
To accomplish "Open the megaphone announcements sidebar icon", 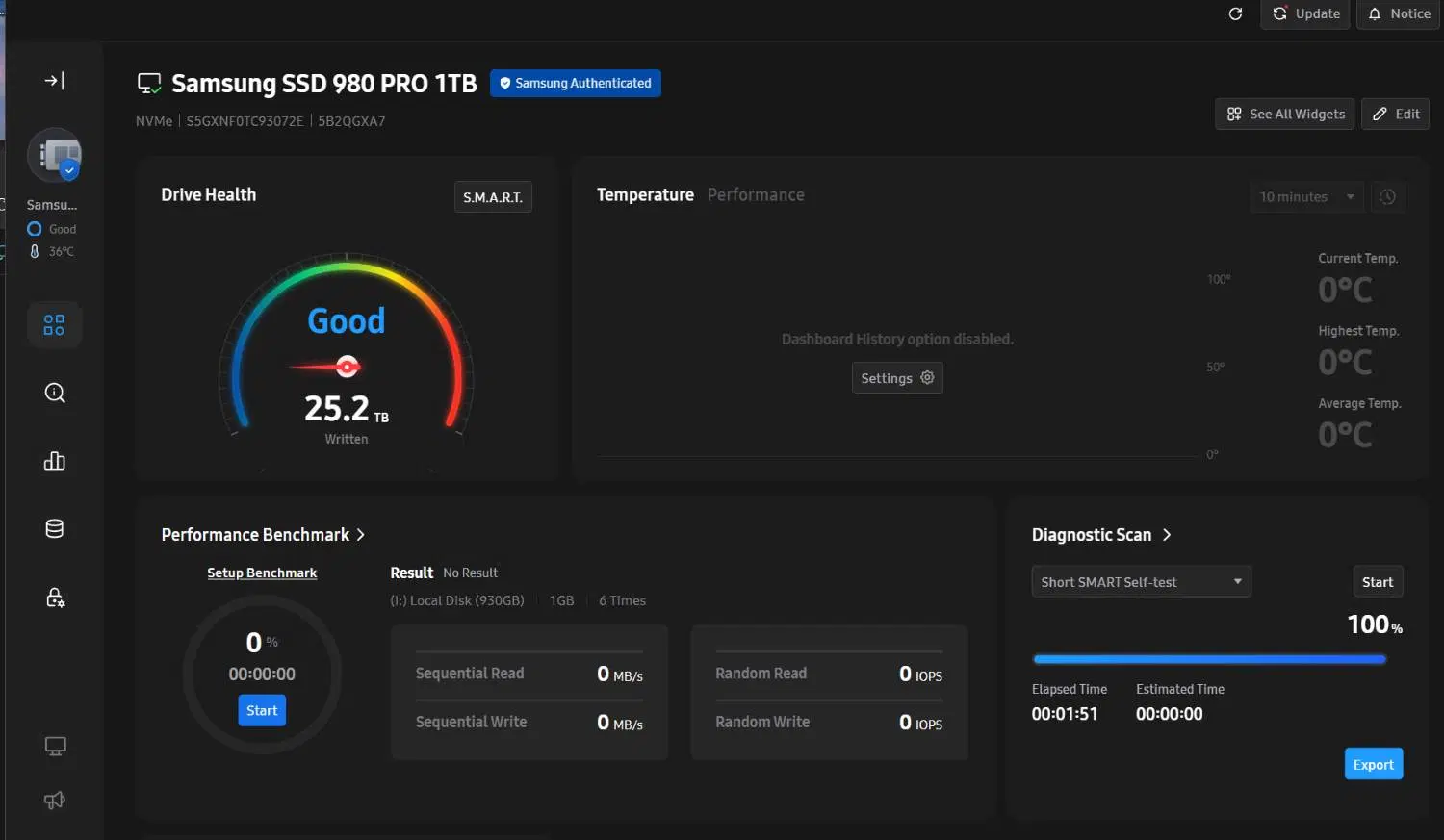I will (x=55, y=801).
